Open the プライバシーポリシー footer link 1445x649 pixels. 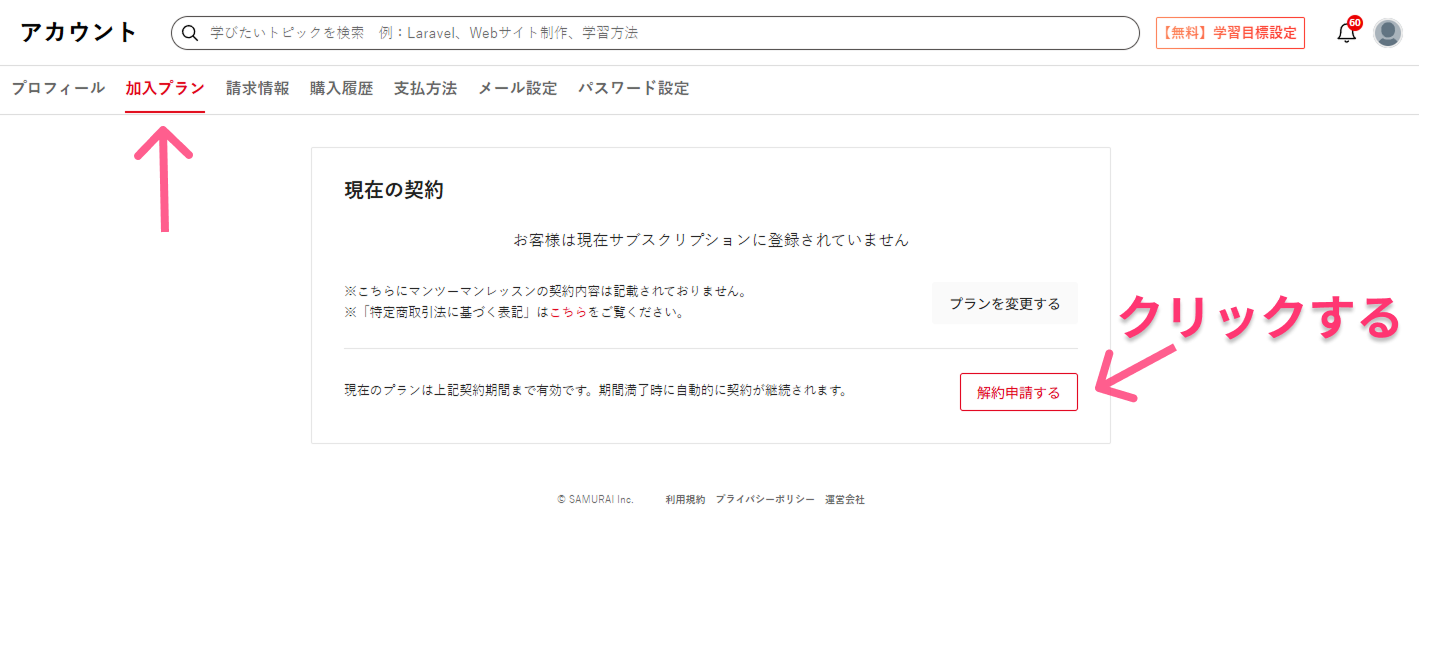pyautogui.click(x=764, y=499)
